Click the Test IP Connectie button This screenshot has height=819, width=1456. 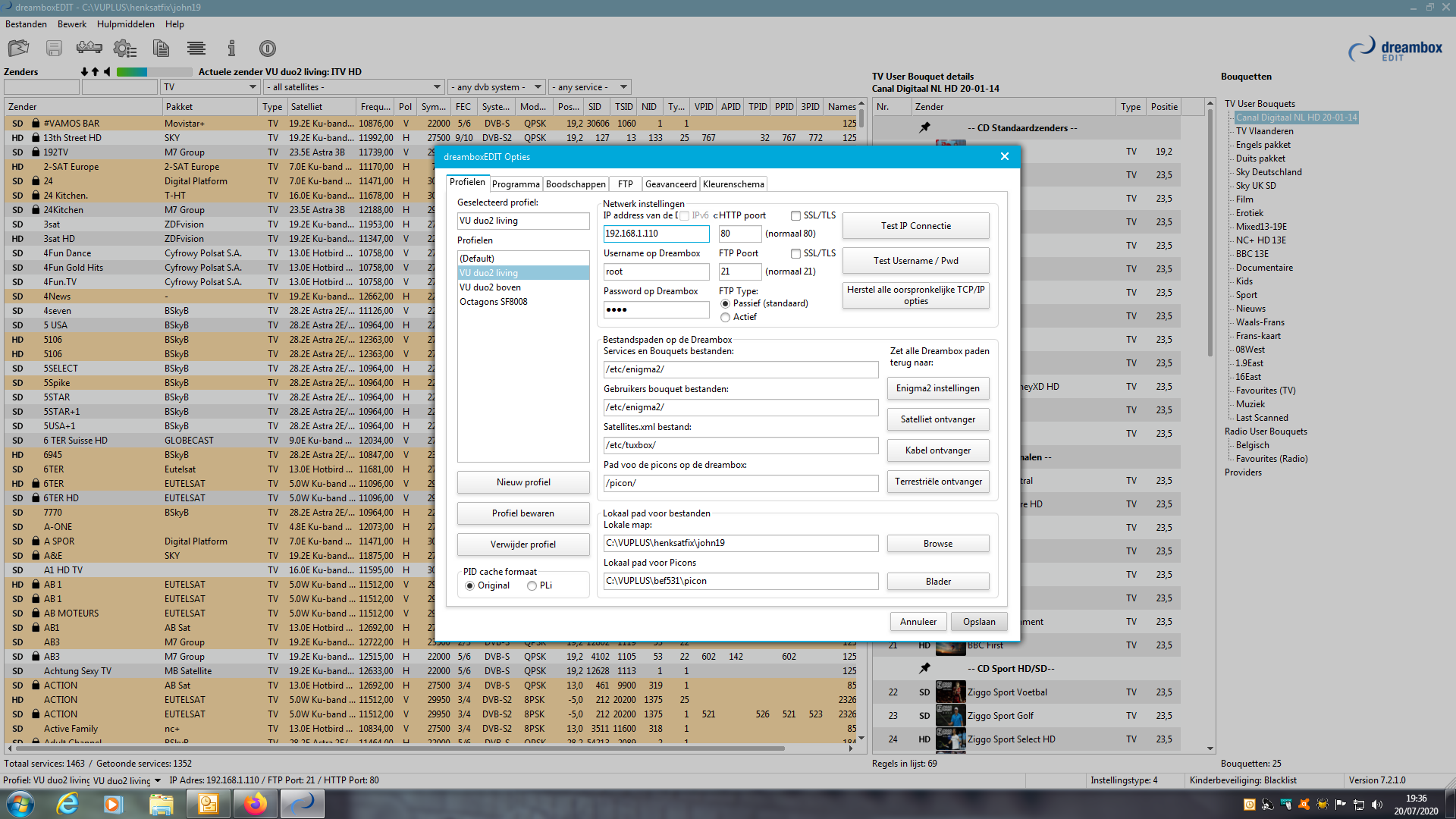(x=915, y=226)
